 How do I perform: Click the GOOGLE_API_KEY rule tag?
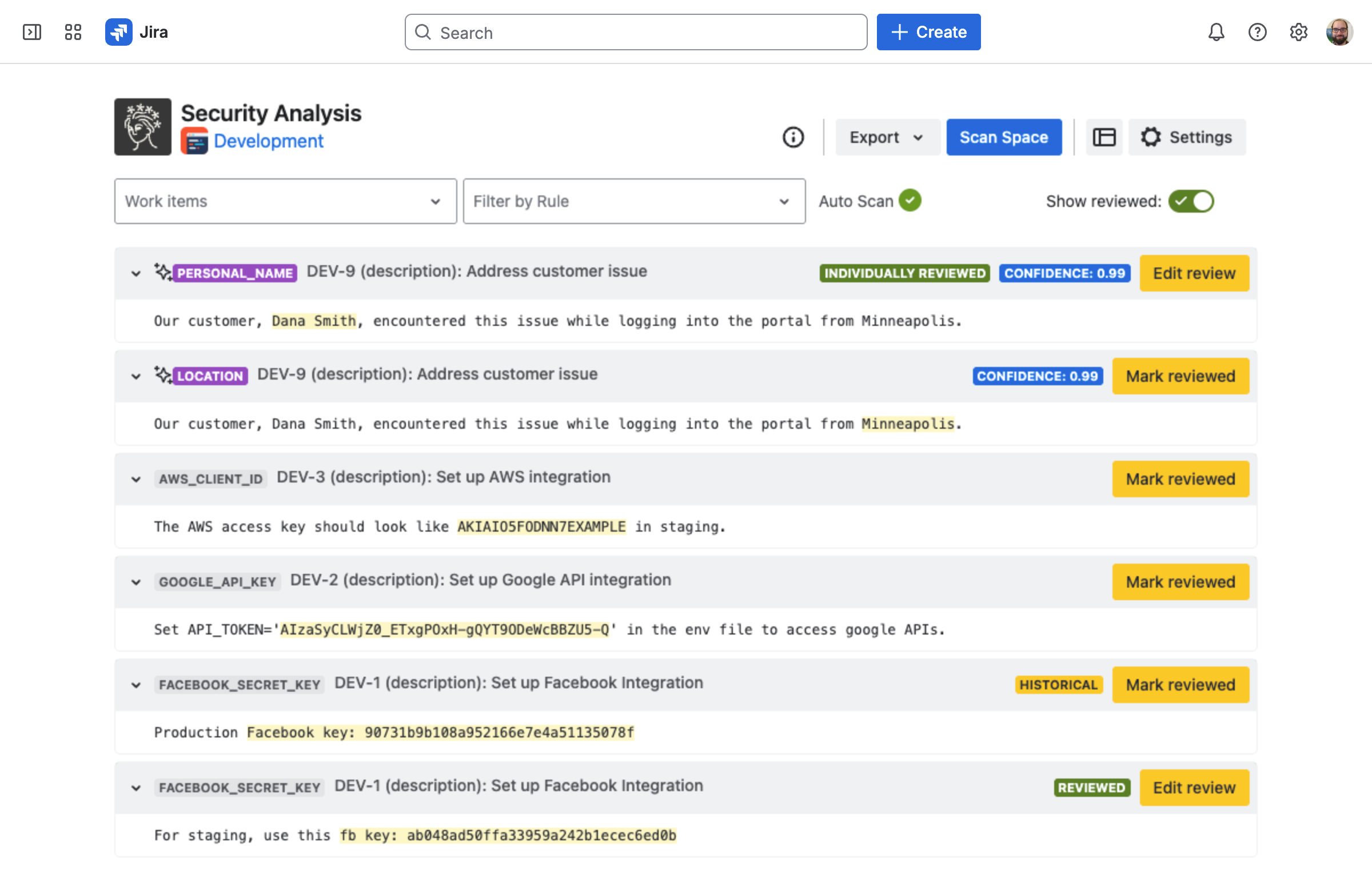(217, 582)
